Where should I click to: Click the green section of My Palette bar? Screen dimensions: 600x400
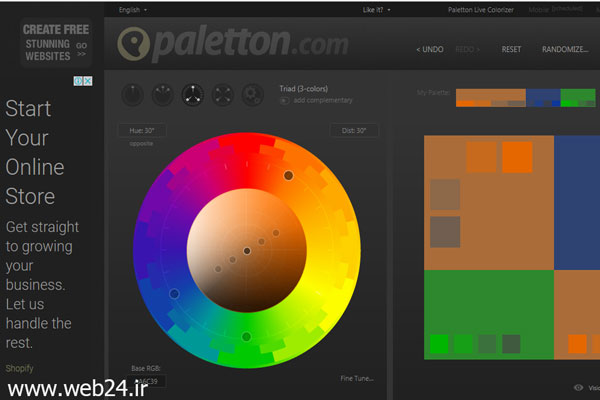pos(578,98)
